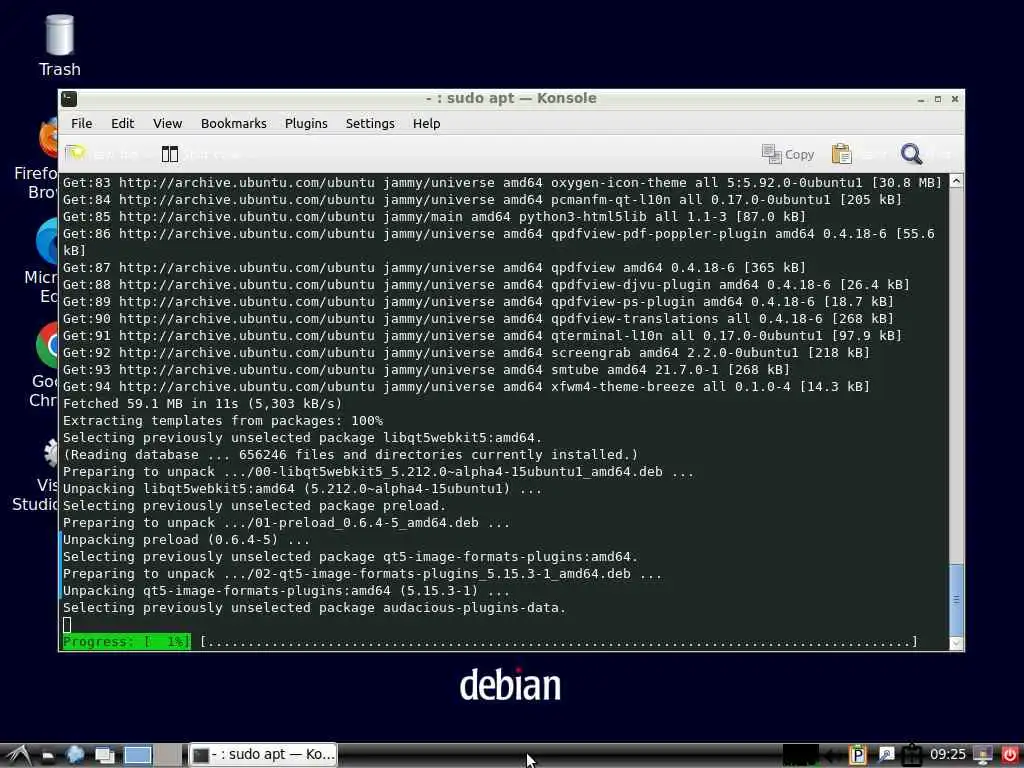Viewport: 1024px width, 768px height.
Task: Open the View menu
Action: click(167, 123)
